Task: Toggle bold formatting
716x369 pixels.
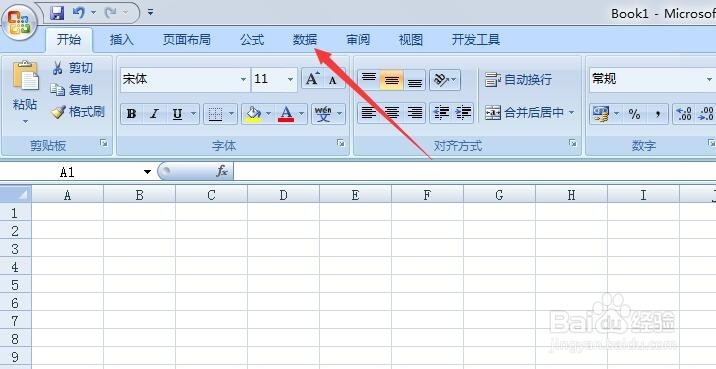Action: point(132,114)
